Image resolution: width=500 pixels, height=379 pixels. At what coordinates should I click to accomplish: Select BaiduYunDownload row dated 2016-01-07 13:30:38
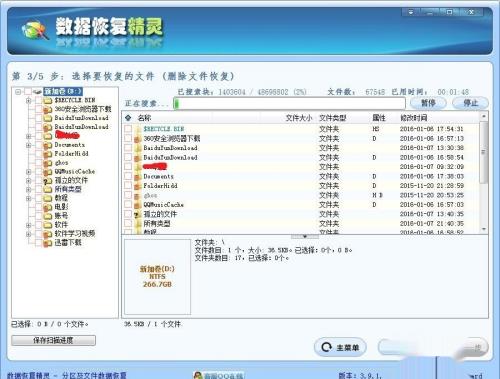(301, 148)
